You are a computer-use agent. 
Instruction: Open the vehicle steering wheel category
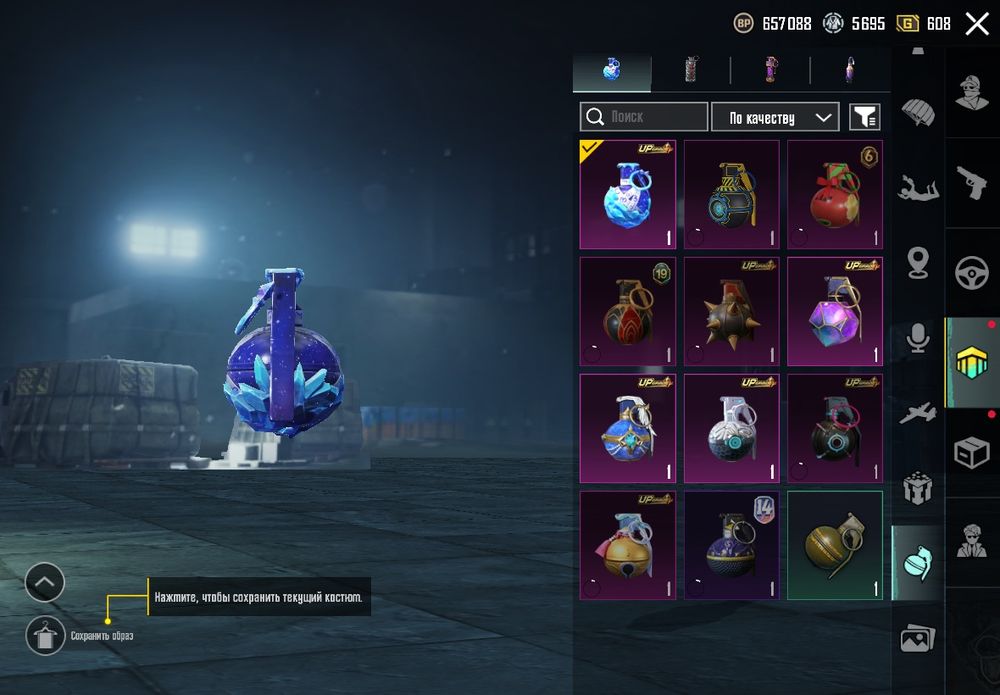click(x=971, y=273)
